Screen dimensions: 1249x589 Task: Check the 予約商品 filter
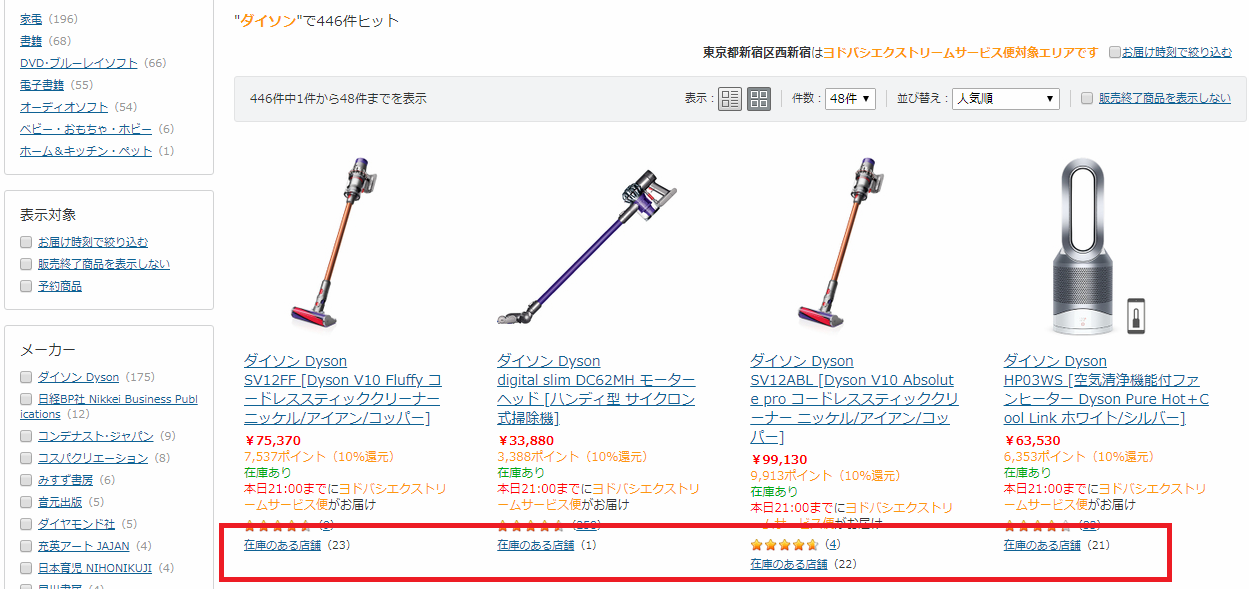[x=26, y=286]
